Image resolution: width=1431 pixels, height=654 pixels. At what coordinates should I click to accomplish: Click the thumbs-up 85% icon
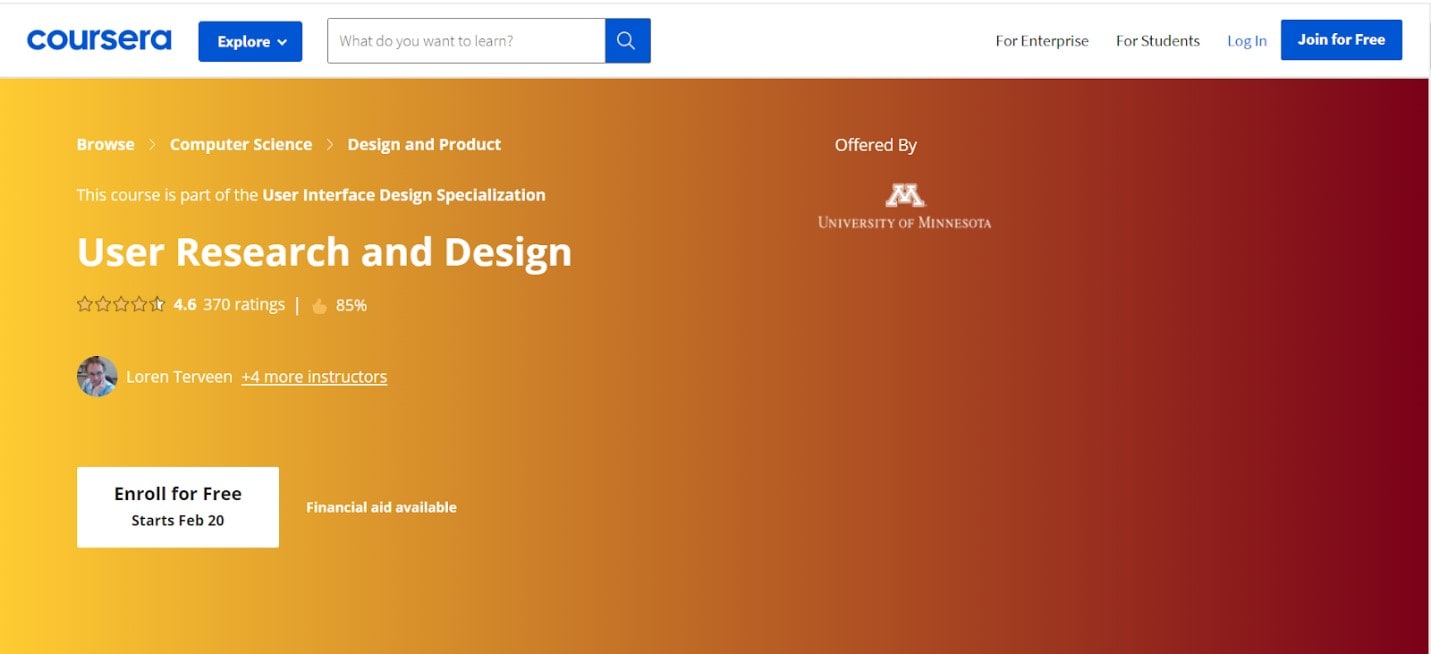pos(320,306)
